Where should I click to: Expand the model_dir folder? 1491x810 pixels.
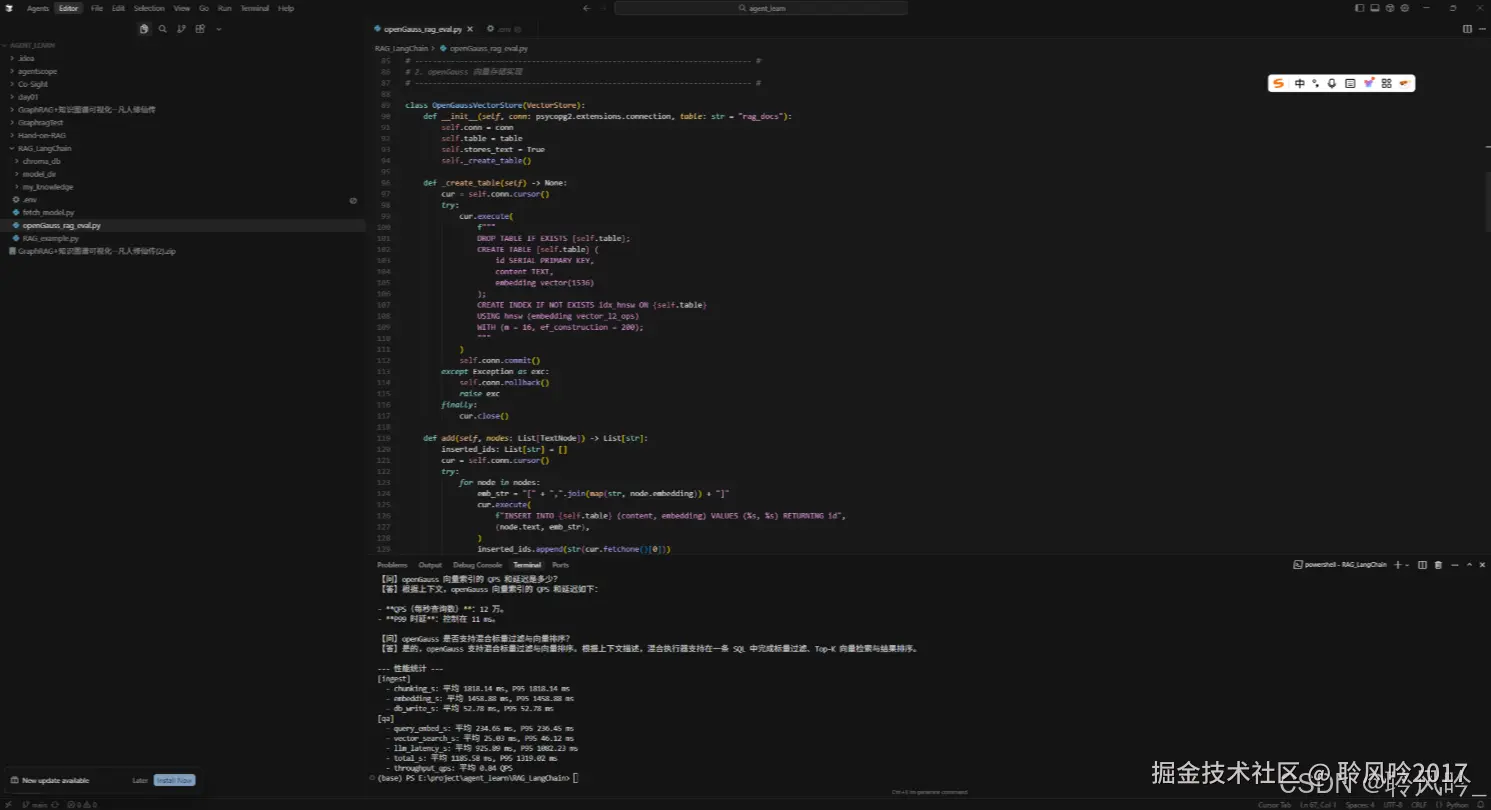point(39,174)
